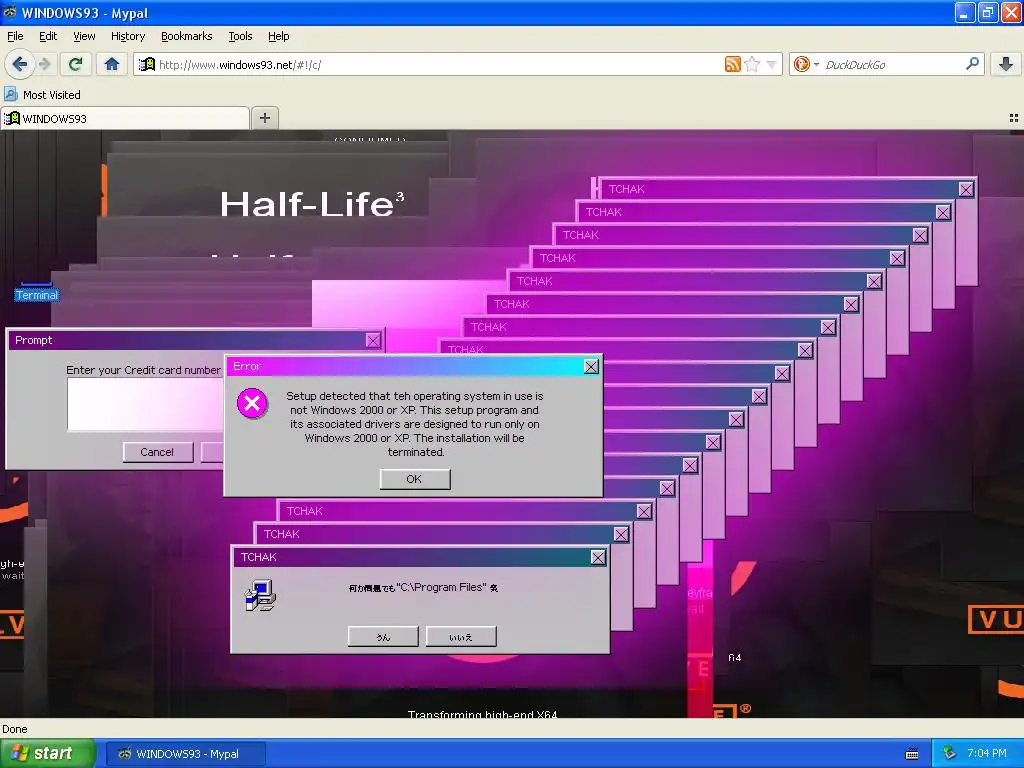The height and width of the screenshot is (768, 1024).
Task: Open the Home page icon
Action: click(112, 64)
